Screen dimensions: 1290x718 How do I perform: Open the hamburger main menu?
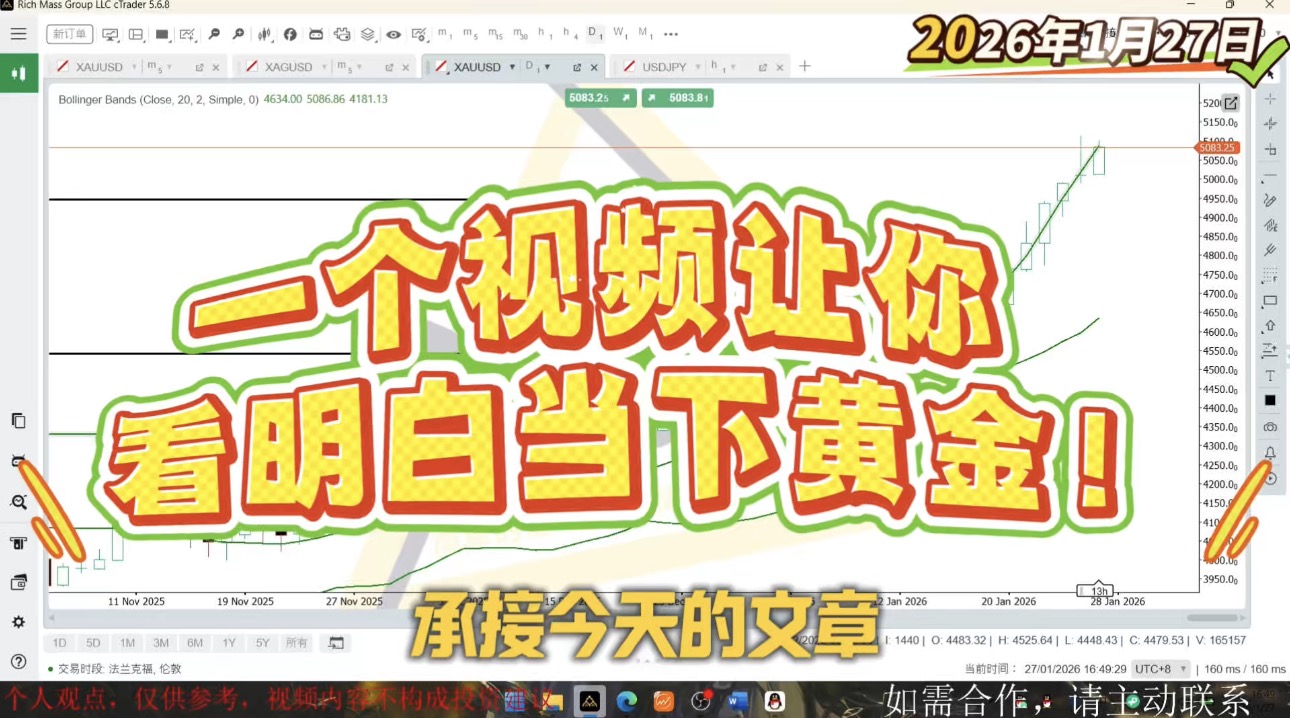pyautogui.click(x=18, y=34)
